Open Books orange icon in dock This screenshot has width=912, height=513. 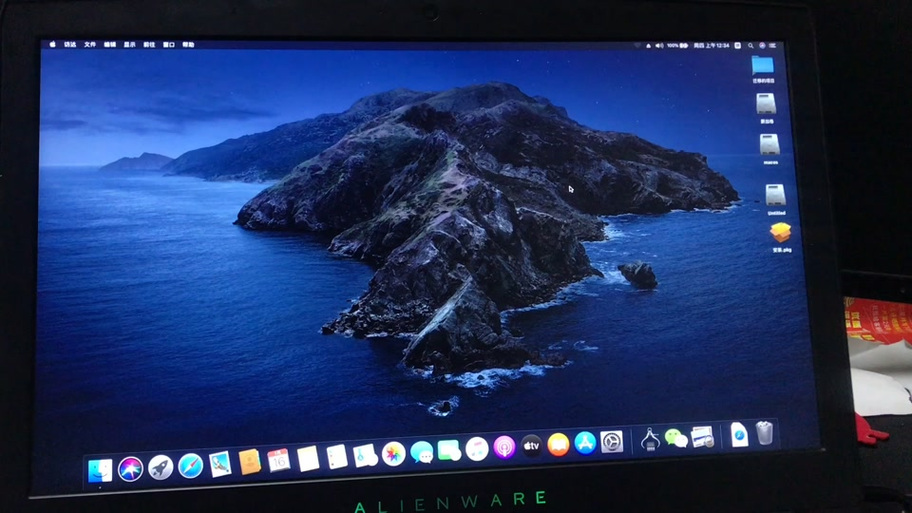click(558, 444)
